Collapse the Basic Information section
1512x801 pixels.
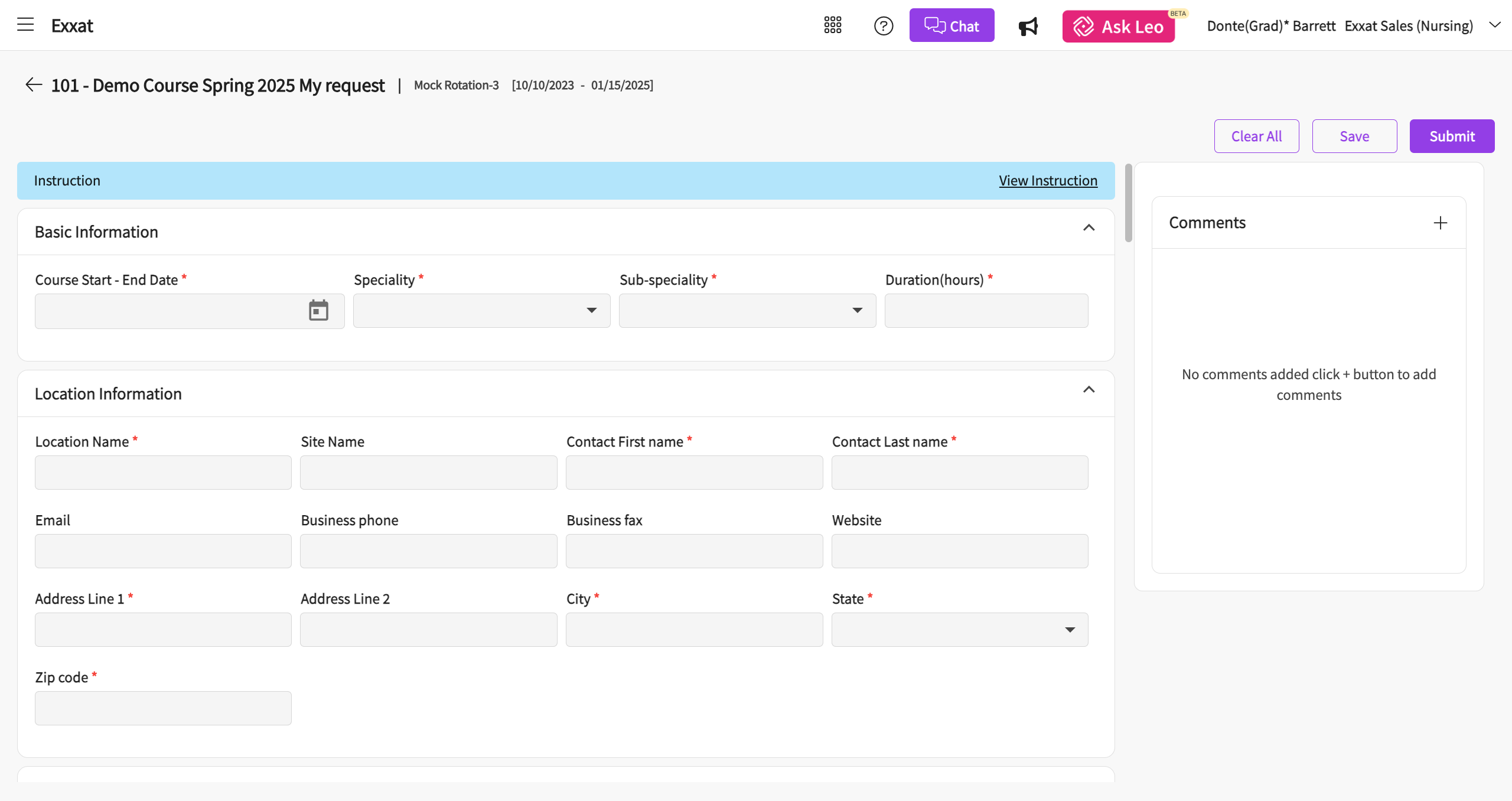1089,228
